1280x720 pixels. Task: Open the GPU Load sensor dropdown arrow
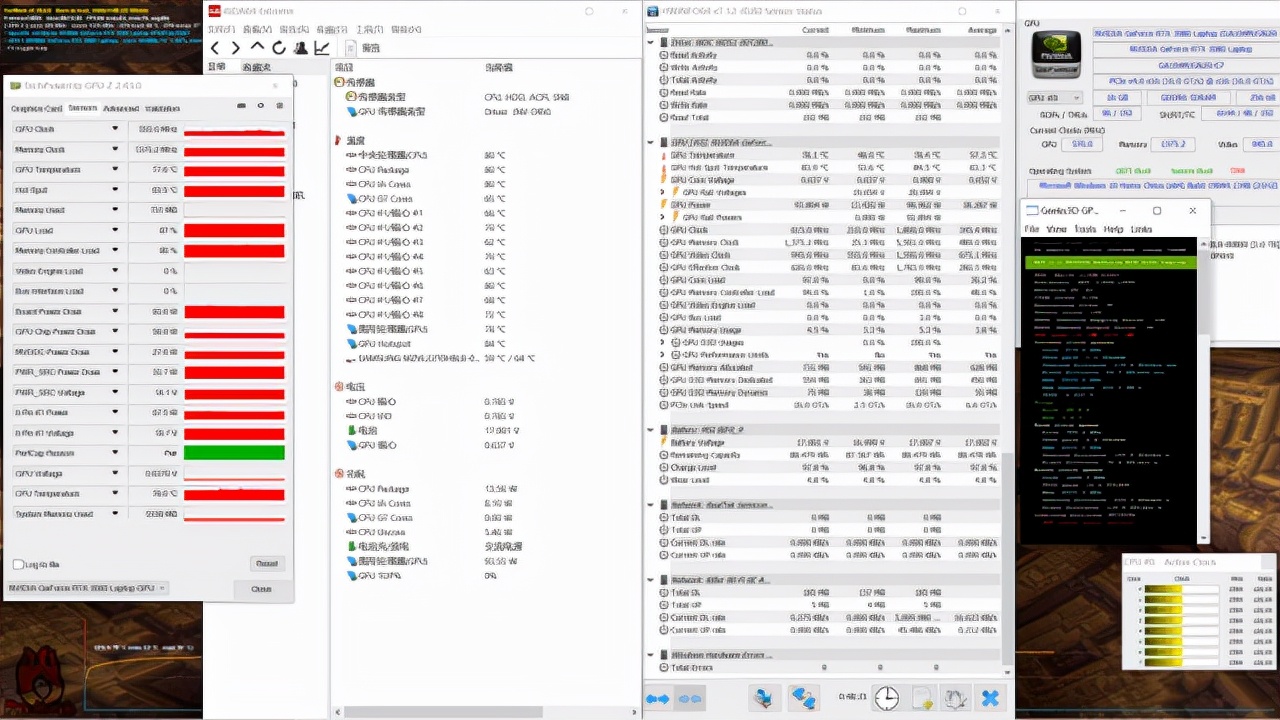pos(115,231)
